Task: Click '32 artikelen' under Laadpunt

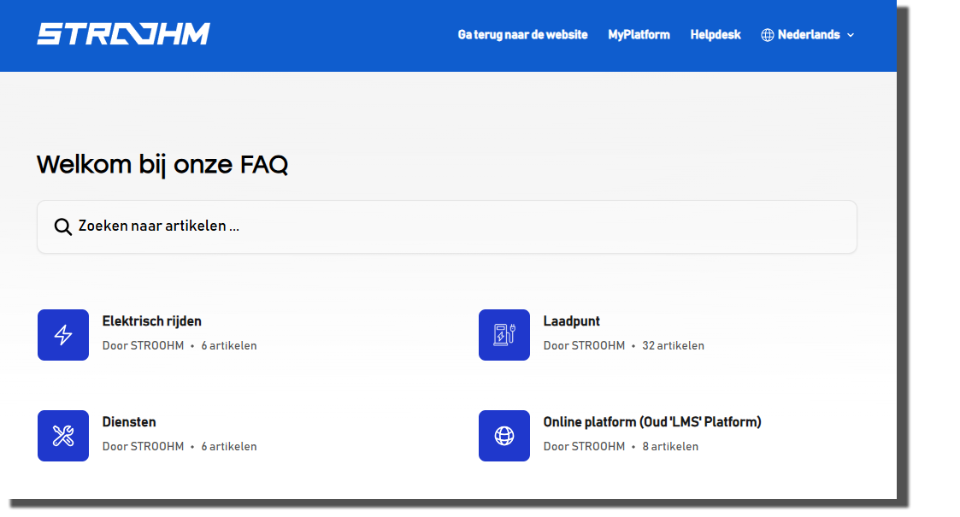Action: coord(673,345)
